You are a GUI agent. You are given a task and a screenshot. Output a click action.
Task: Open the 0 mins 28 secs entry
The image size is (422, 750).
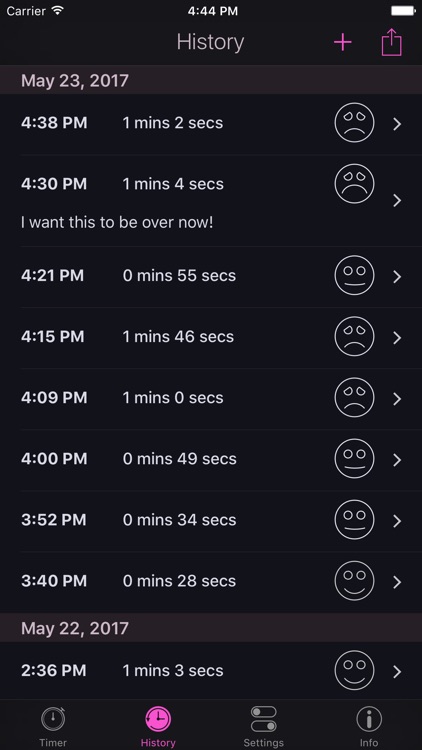[x=211, y=582]
